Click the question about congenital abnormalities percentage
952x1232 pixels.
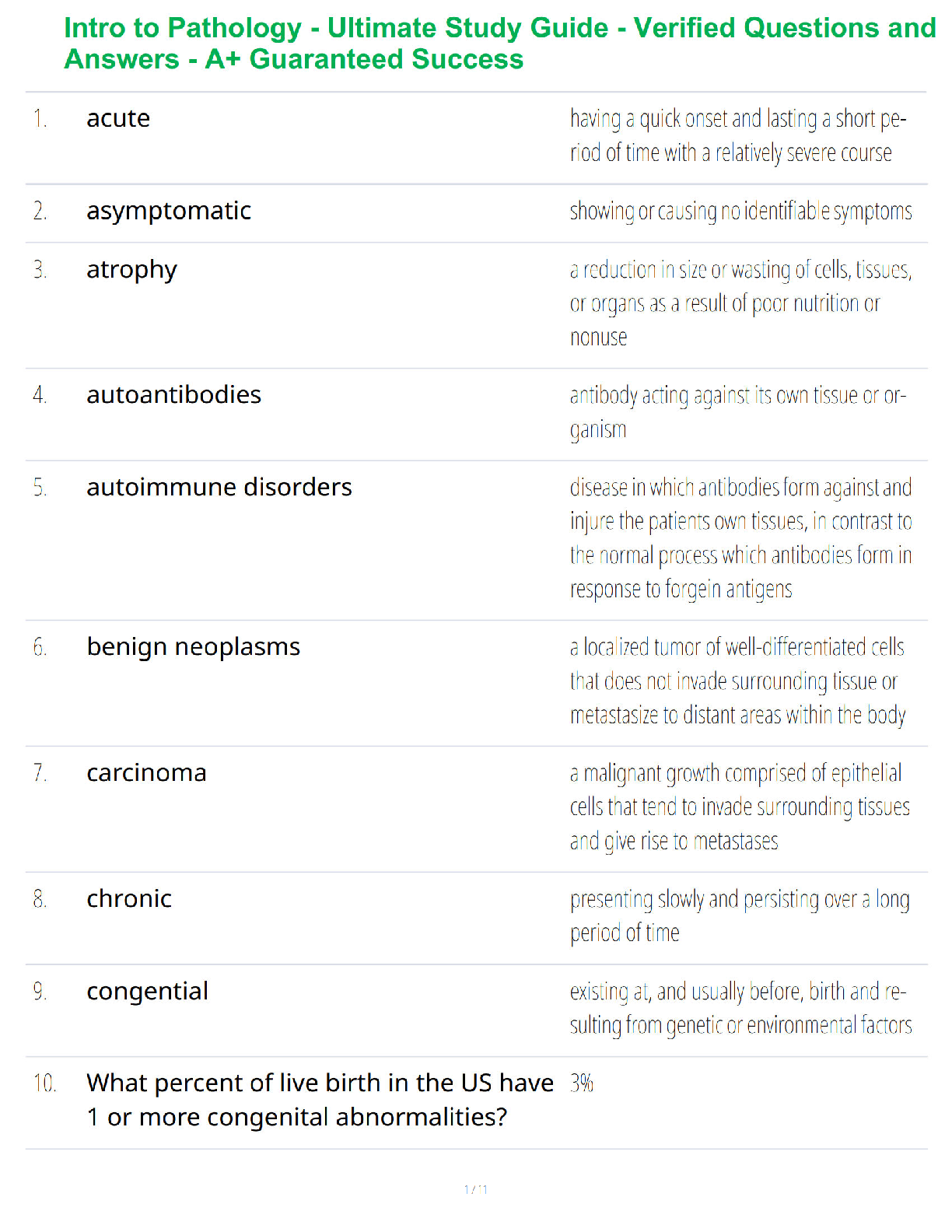[320, 1100]
